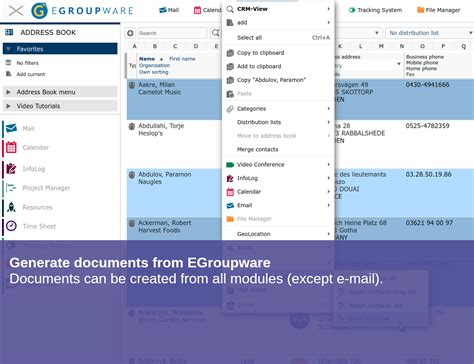Viewport: 474px width, 364px height.
Task: Click the add contact plus icon
Action: pos(130,33)
